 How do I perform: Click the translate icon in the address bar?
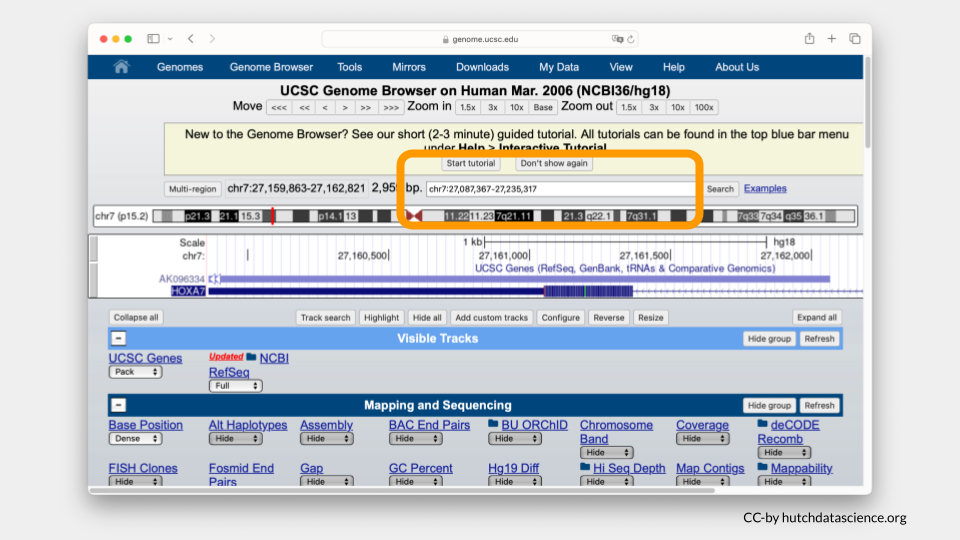[x=617, y=39]
